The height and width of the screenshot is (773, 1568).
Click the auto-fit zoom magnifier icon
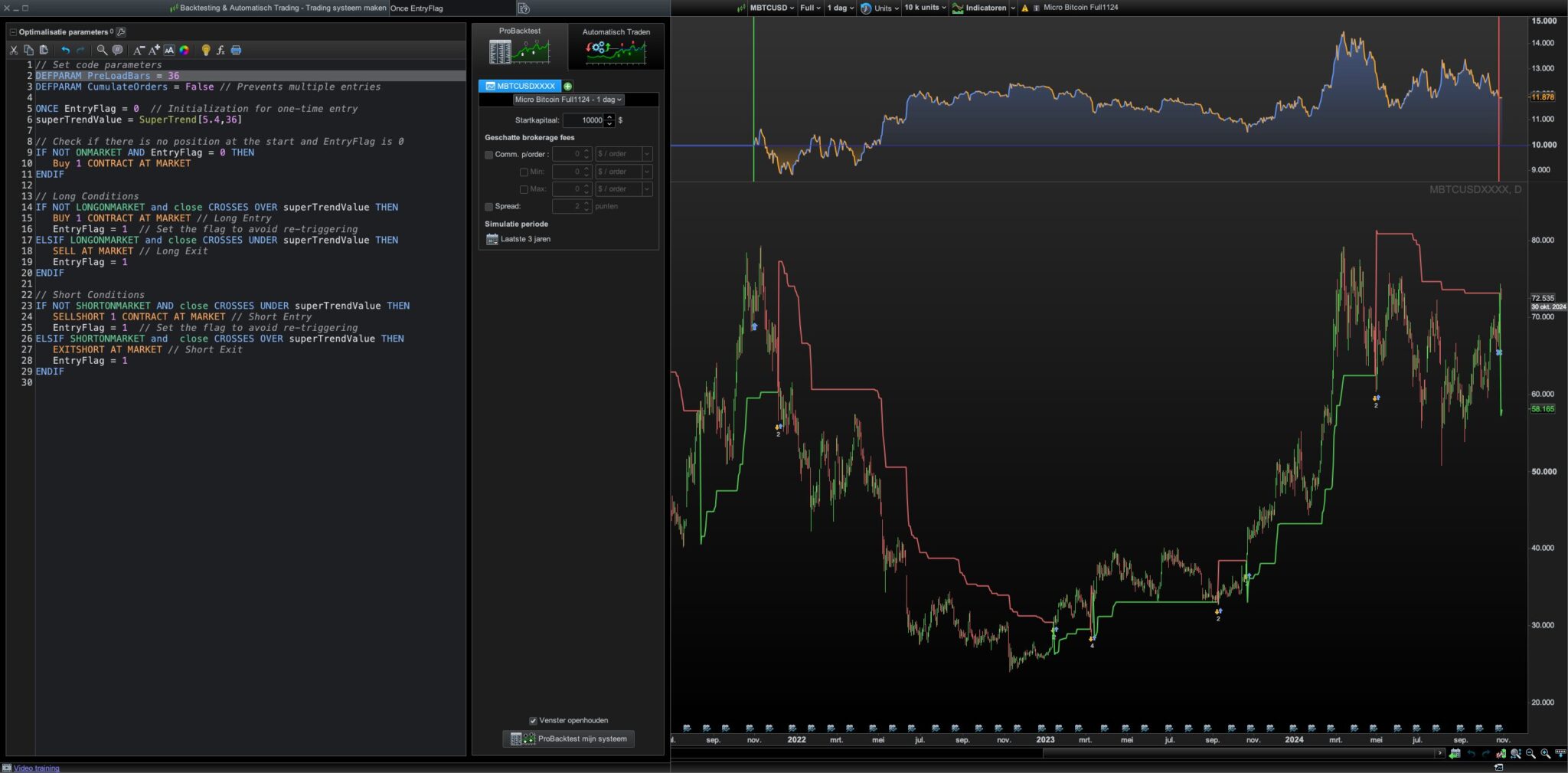[1516, 754]
